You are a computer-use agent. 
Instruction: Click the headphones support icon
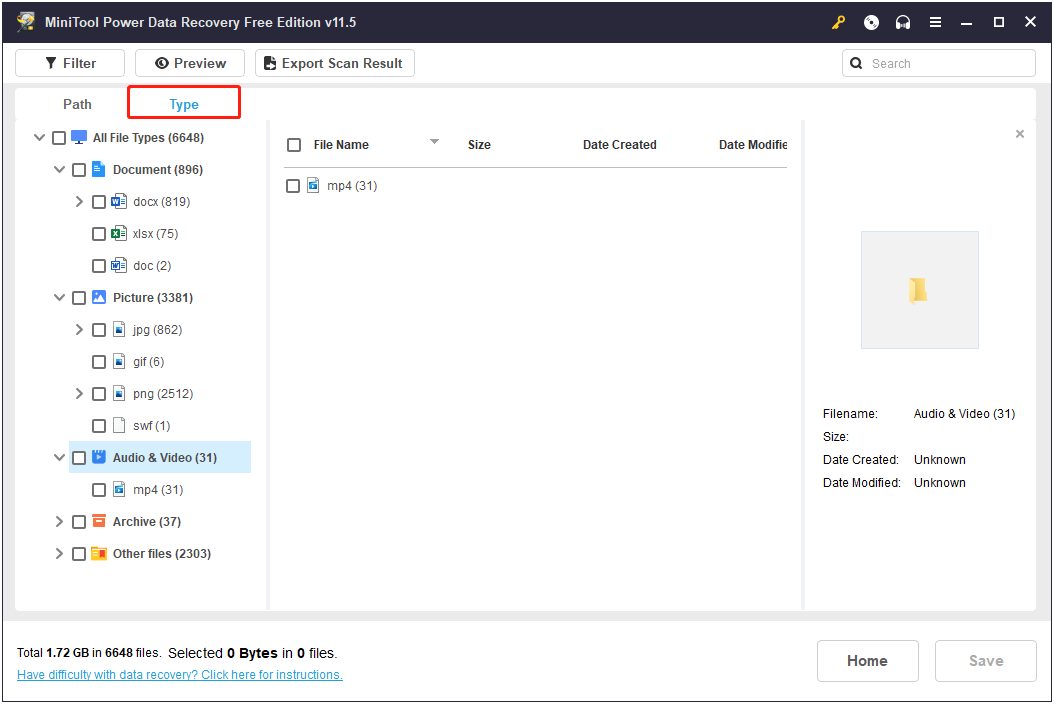point(903,22)
